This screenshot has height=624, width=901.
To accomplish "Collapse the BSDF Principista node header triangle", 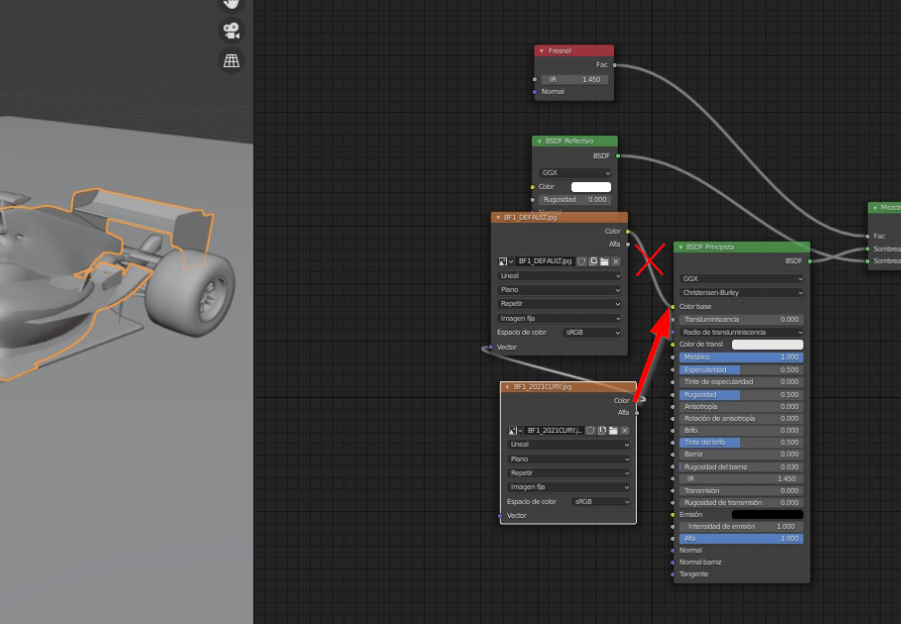I will click(680, 247).
